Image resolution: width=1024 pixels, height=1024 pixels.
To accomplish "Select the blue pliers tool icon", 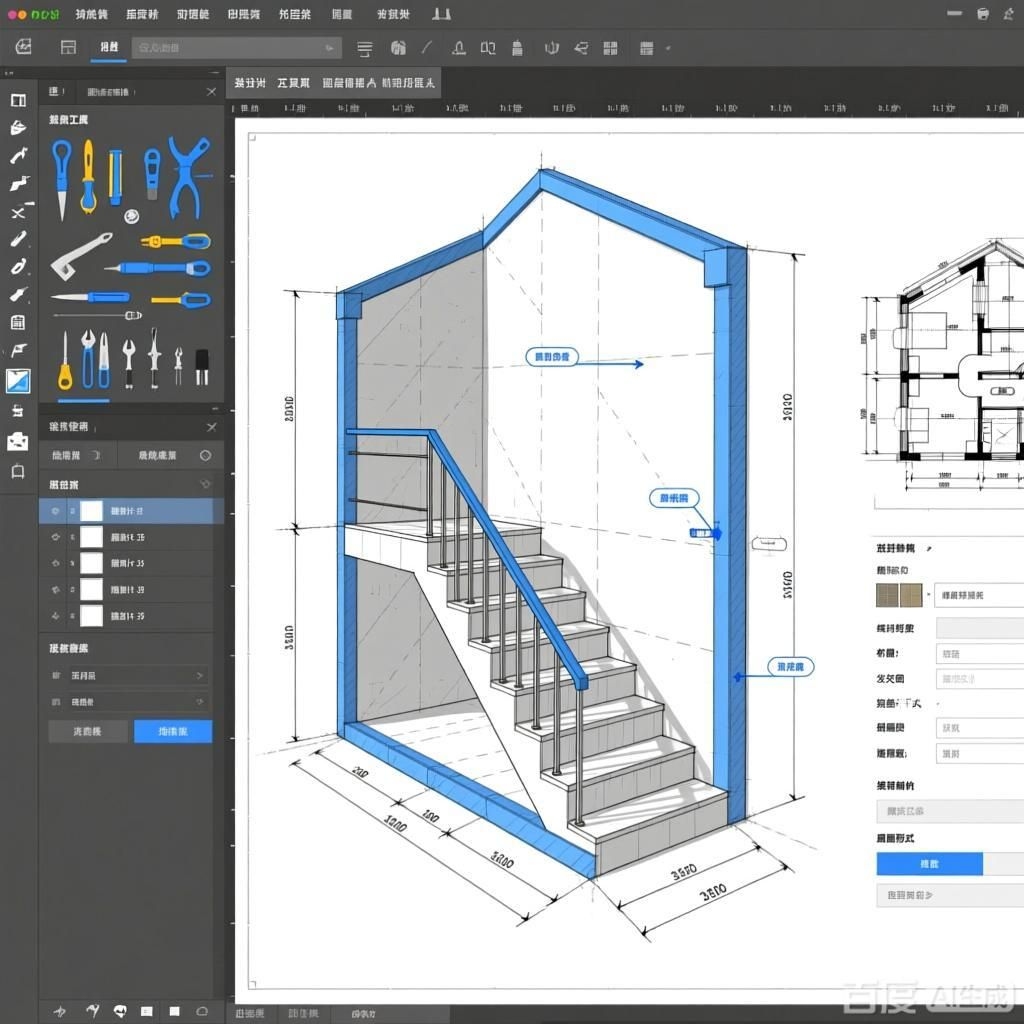I will 188,175.
